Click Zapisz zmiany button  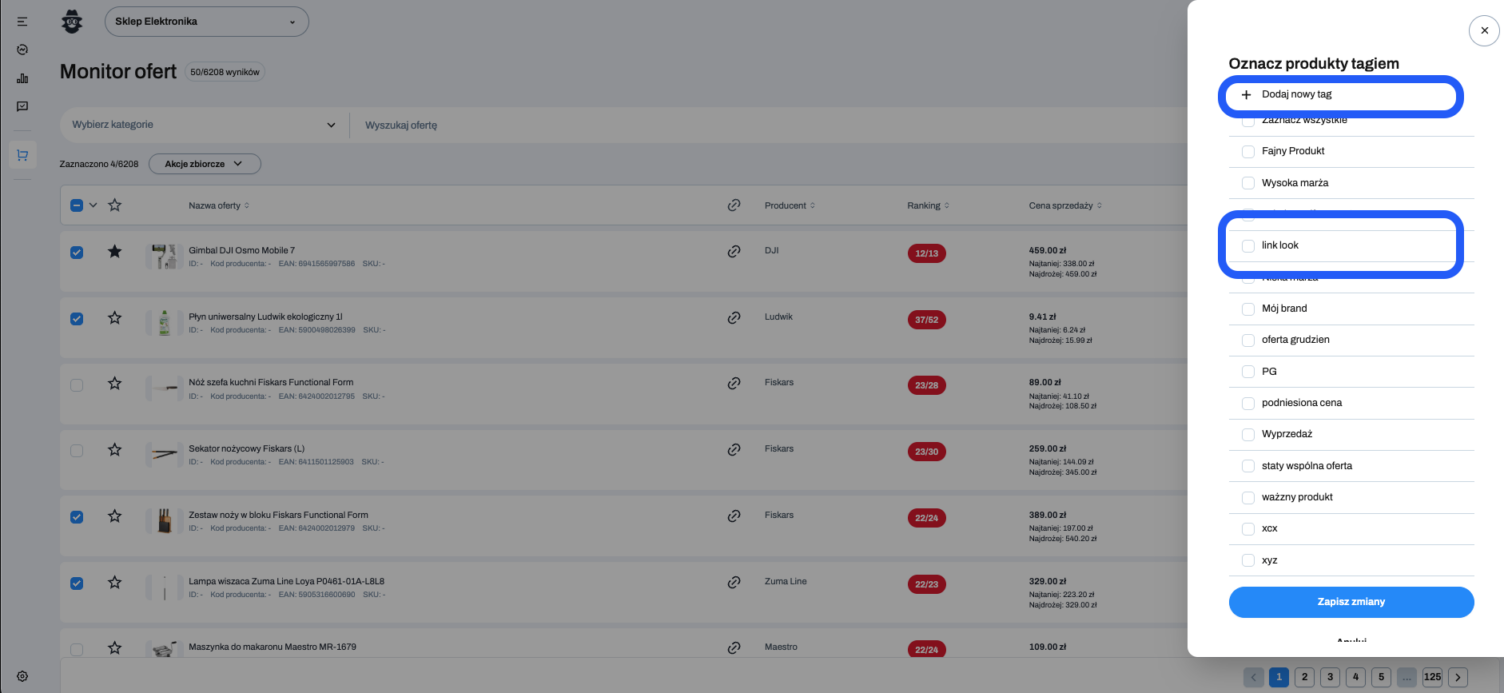tap(1350, 602)
